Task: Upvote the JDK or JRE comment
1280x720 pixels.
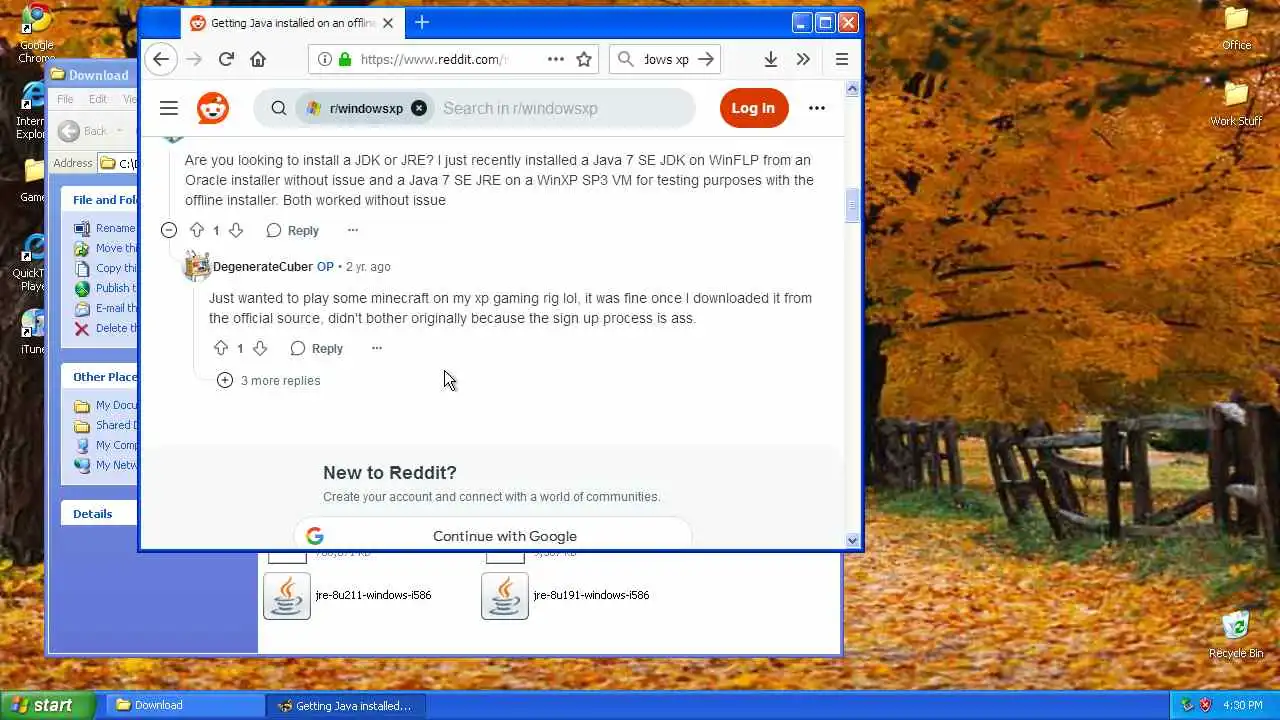Action: (197, 230)
